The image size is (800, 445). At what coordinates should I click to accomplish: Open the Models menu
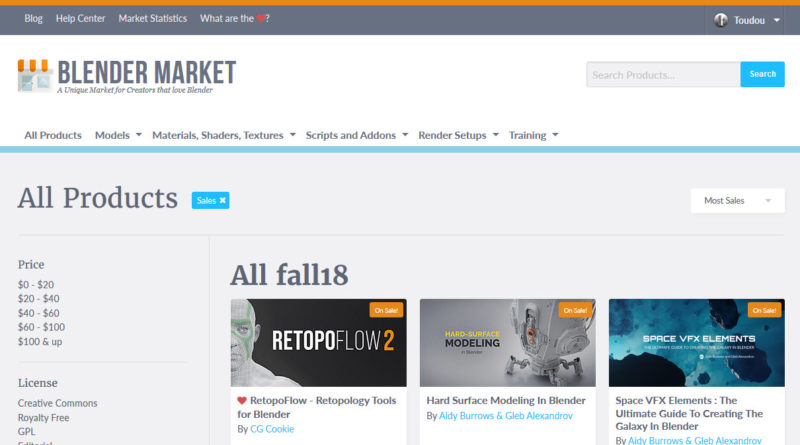[112, 135]
